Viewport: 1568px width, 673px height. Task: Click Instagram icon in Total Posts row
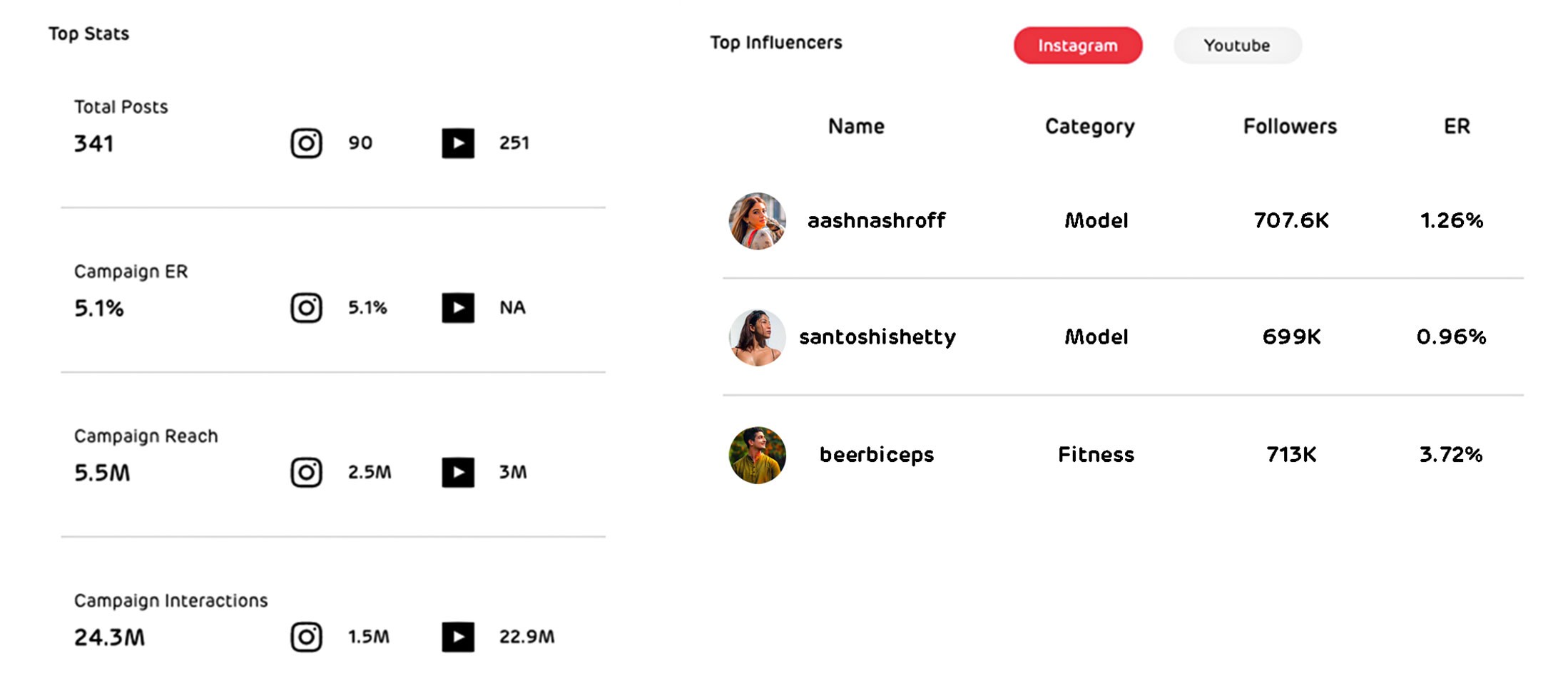[306, 143]
